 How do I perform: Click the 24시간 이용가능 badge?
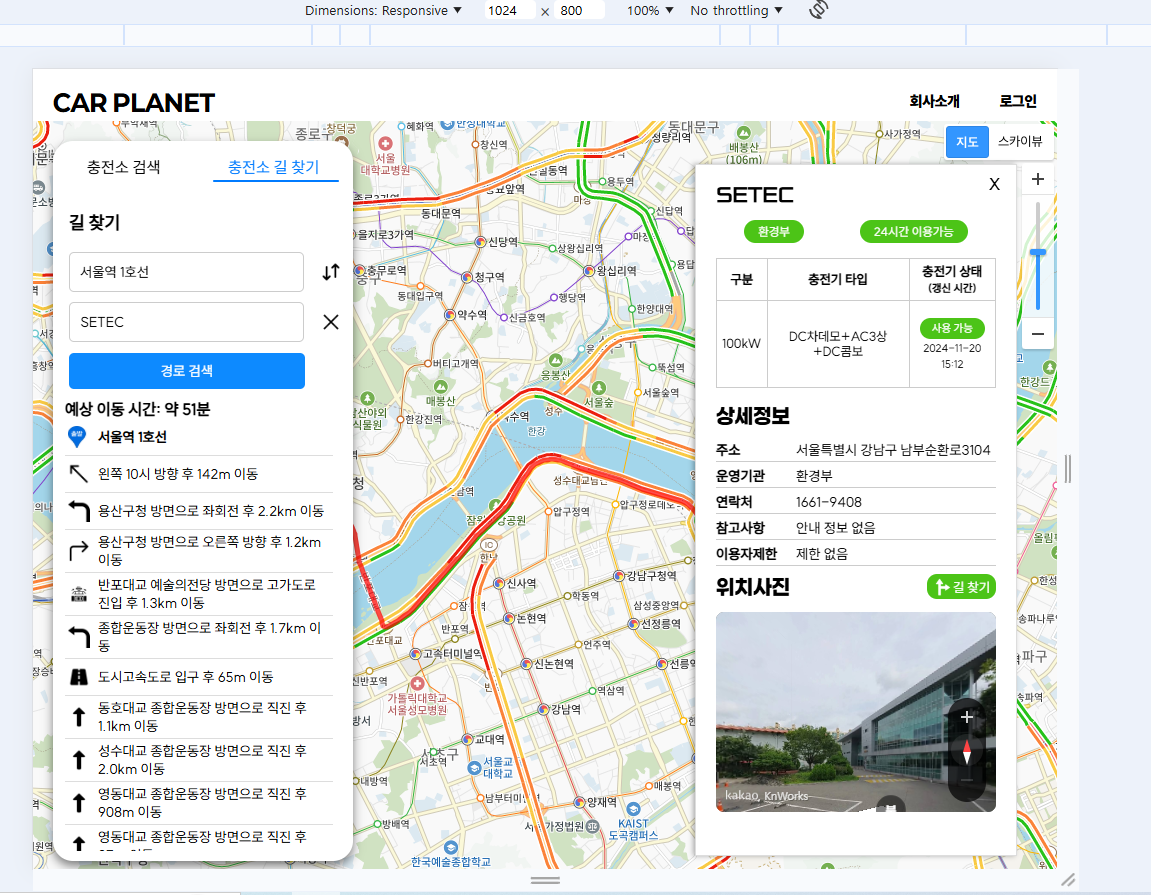(x=913, y=231)
